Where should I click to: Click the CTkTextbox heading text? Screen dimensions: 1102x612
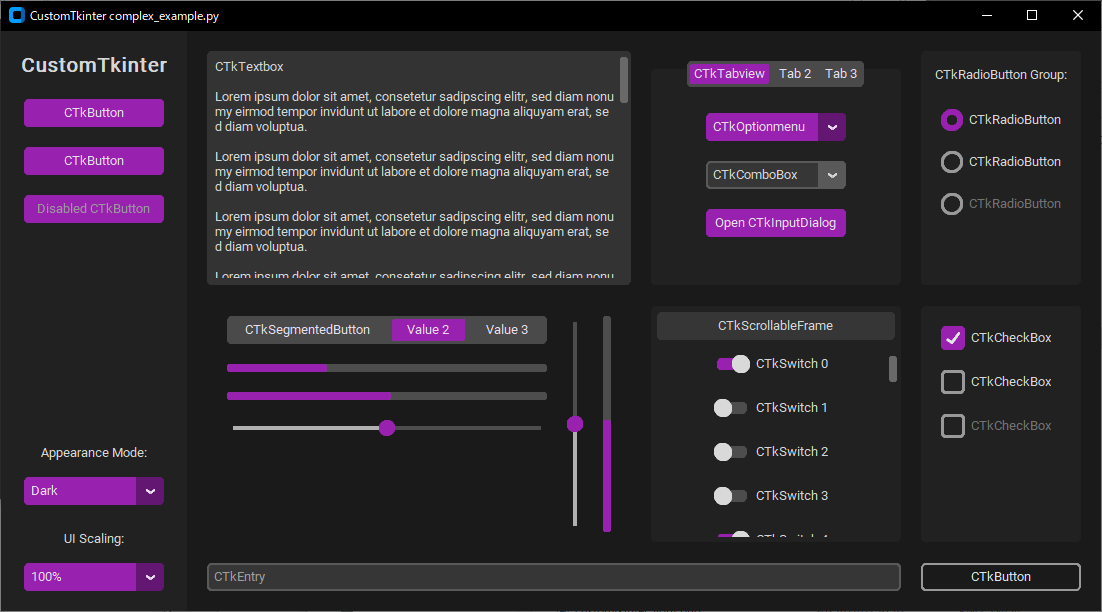249,67
